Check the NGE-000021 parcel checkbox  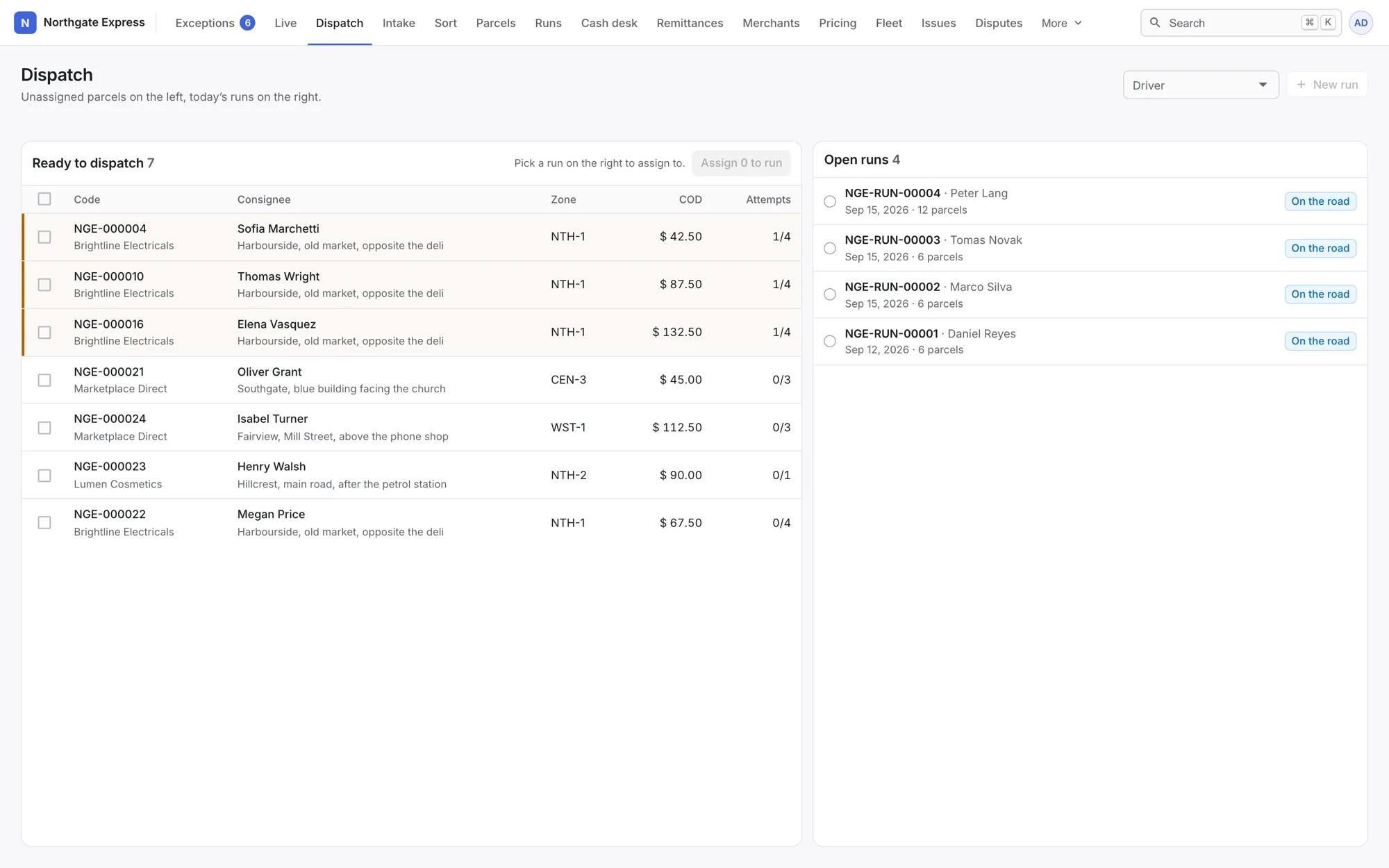click(x=44, y=380)
